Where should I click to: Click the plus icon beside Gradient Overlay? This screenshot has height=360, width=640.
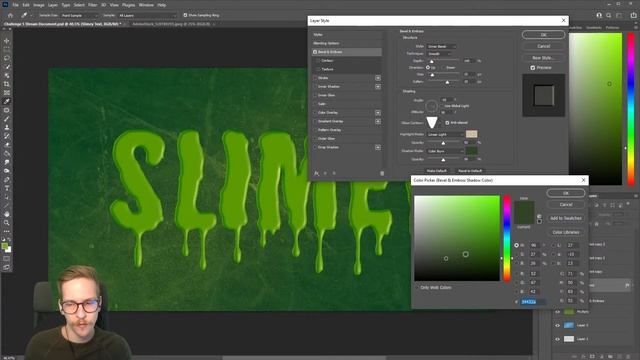coord(378,121)
